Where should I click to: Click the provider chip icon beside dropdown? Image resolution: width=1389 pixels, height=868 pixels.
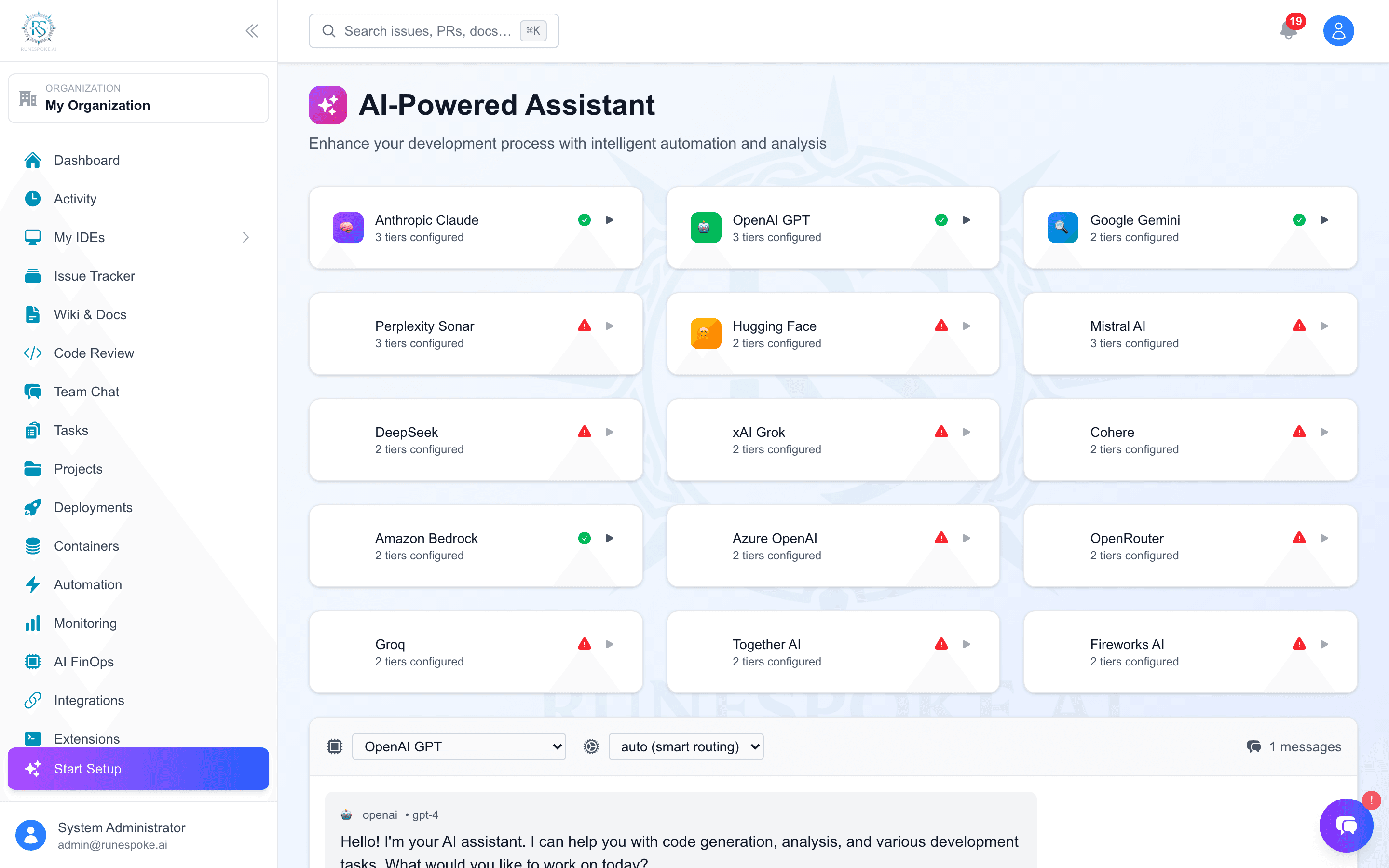point(335,746)
